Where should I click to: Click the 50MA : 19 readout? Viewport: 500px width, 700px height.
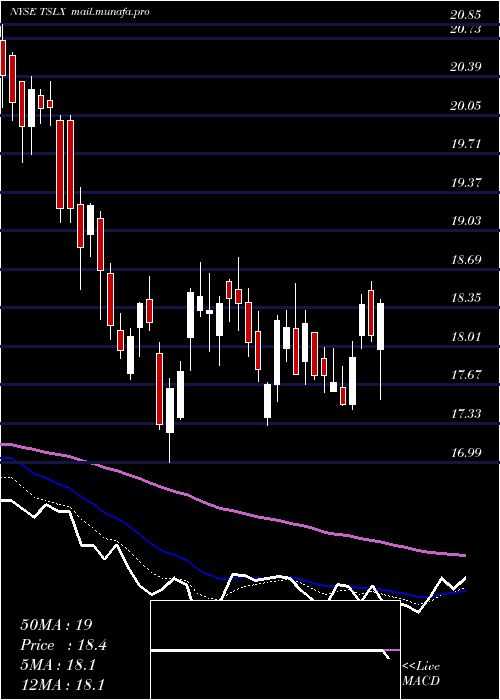point(56,625)
